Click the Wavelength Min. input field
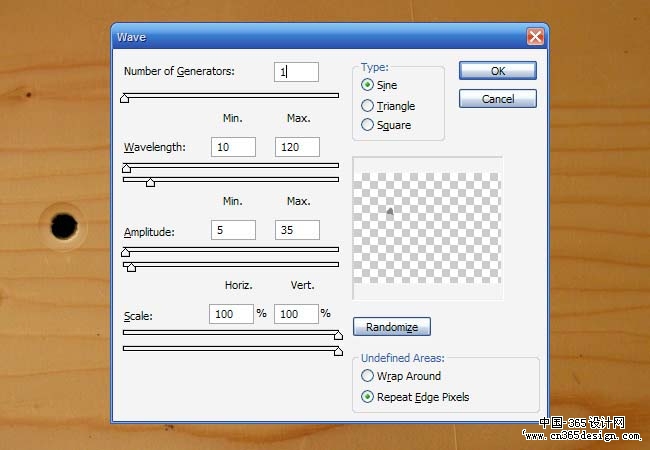This screenshot has width=650, height=450. 233,147
